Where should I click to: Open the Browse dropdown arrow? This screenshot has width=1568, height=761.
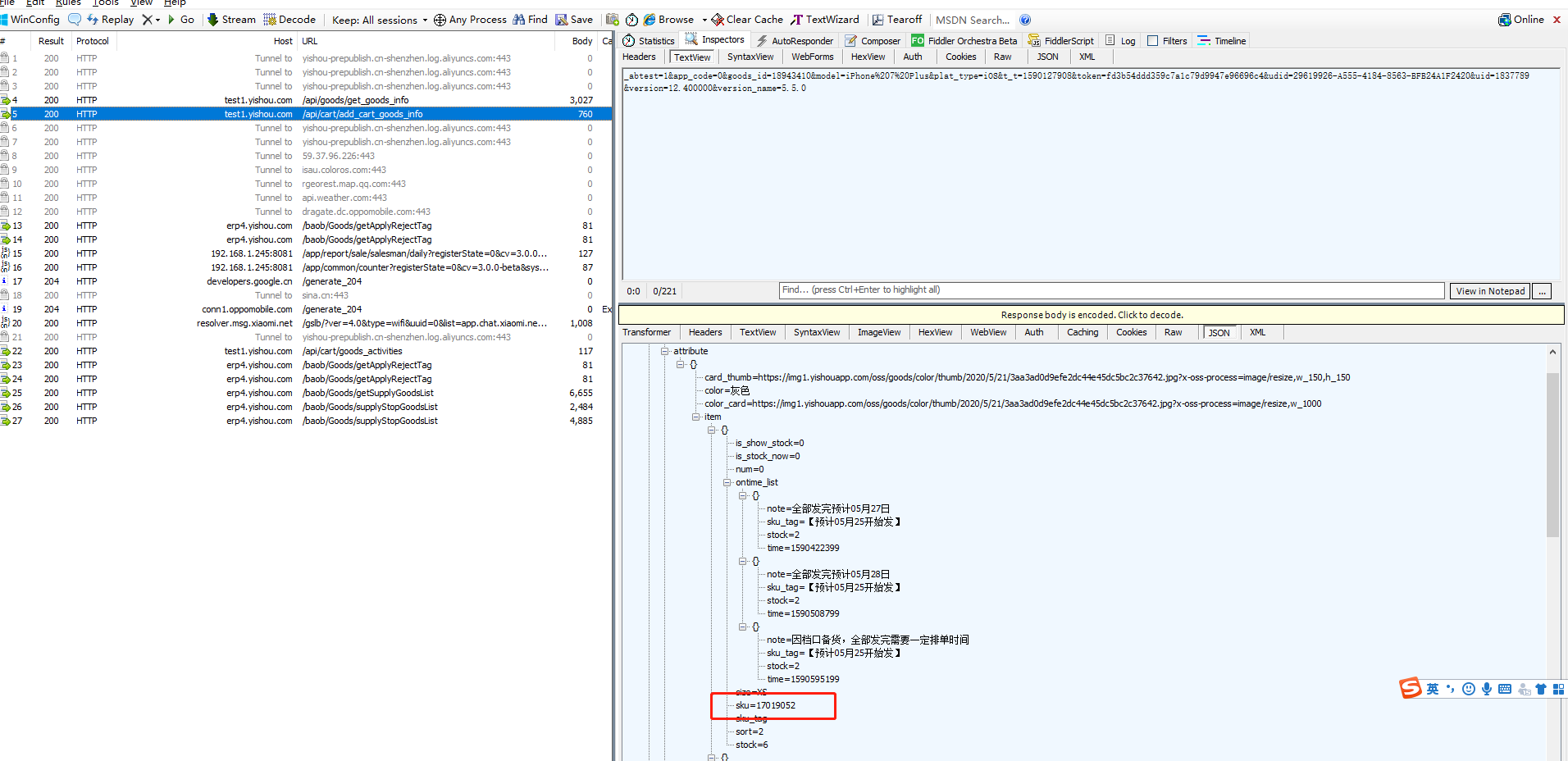704,20
